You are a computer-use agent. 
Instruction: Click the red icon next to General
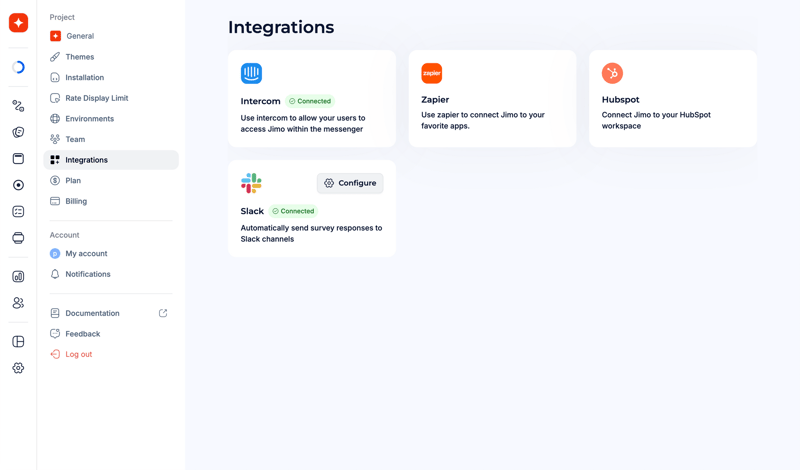[x=56, y=36]
